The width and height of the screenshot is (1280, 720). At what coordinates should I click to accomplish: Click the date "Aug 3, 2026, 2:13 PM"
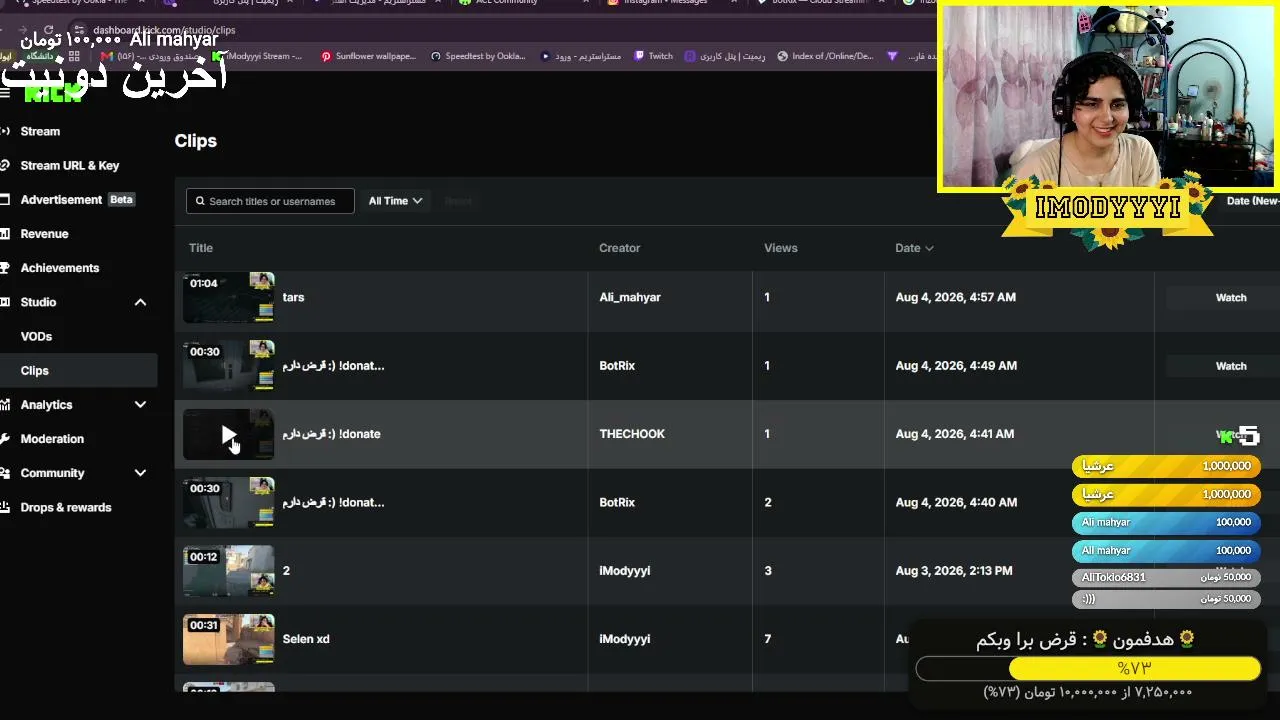coord(954,570)
